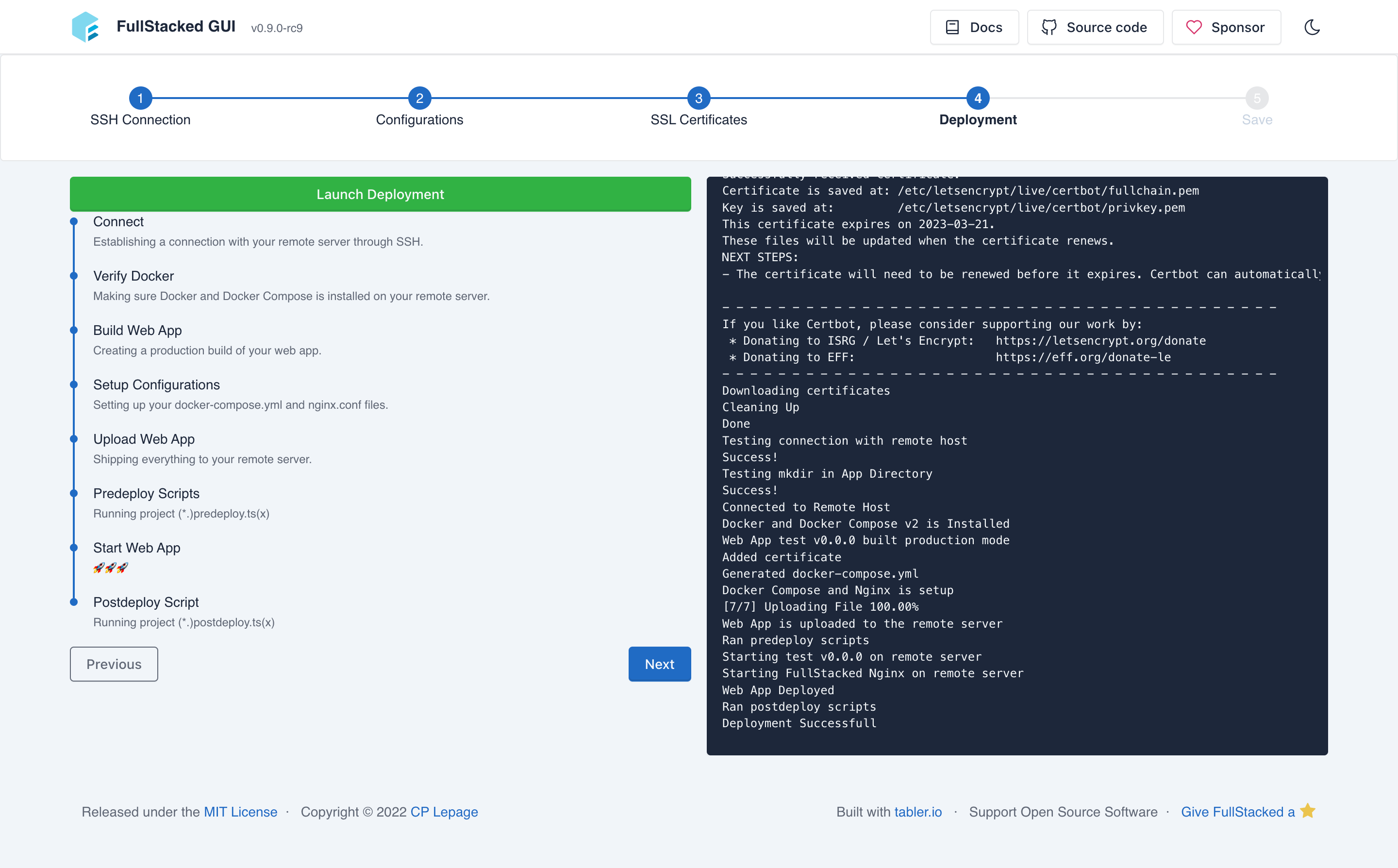Click the yellow star icon in footer
Viewport: 1398px width, 868px height.
click(x=1308, y=811)
